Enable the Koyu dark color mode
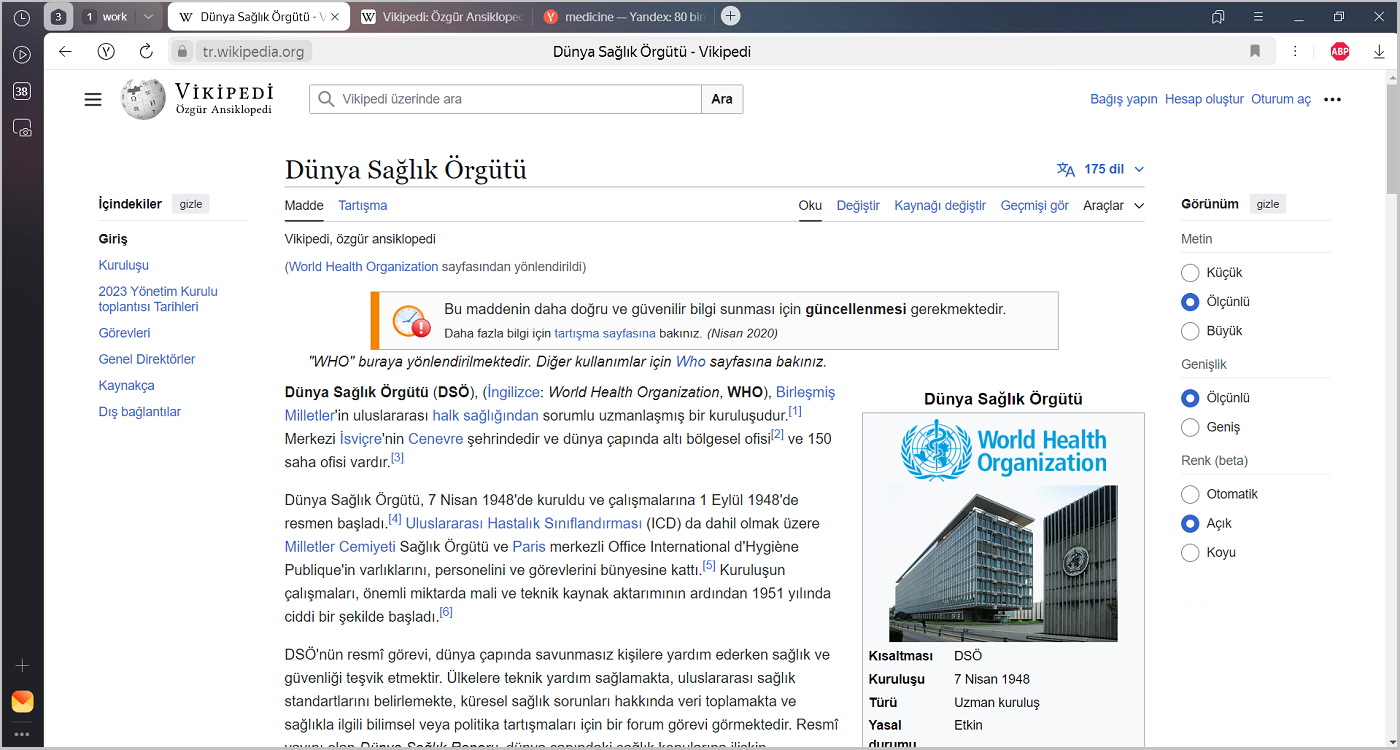The image size is (1400, 750). 1190,553
